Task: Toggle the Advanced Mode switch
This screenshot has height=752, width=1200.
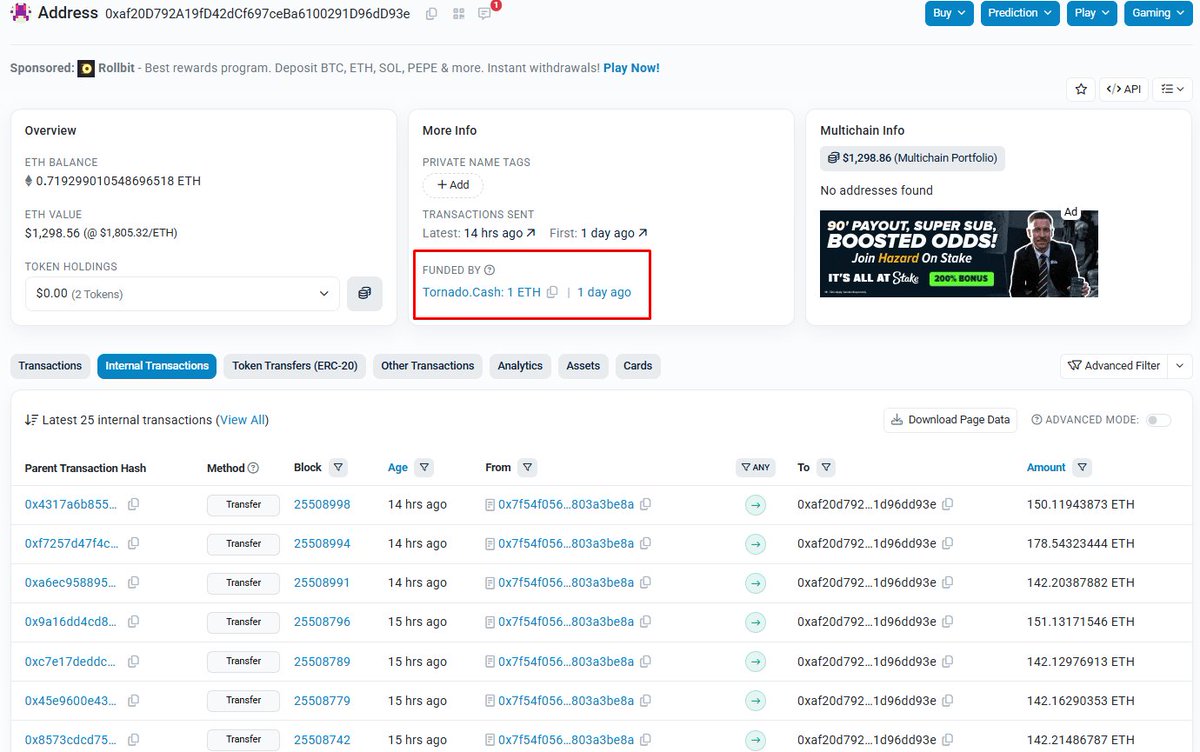Action: [1158, 420]
